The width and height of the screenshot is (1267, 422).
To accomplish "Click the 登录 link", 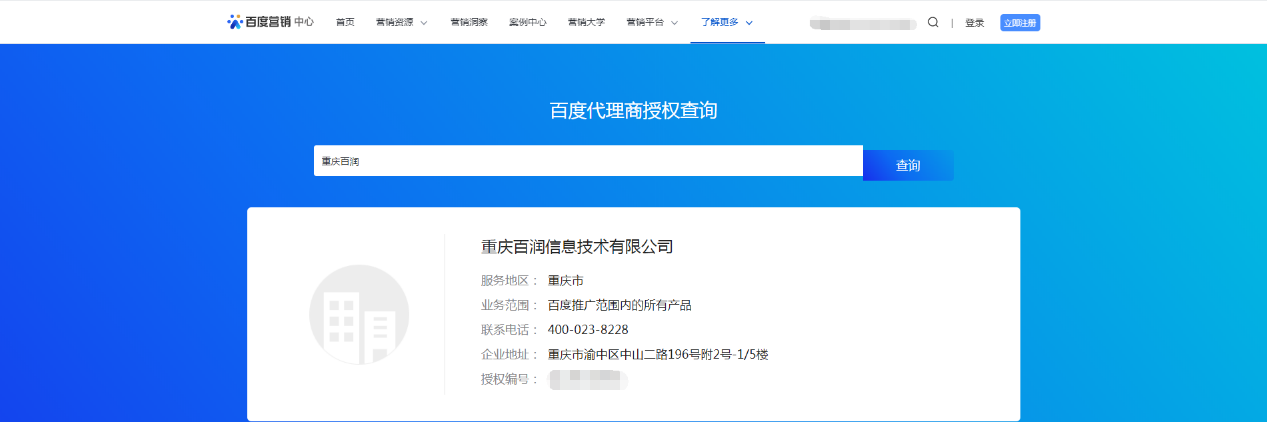I will (x=974, y=22).
